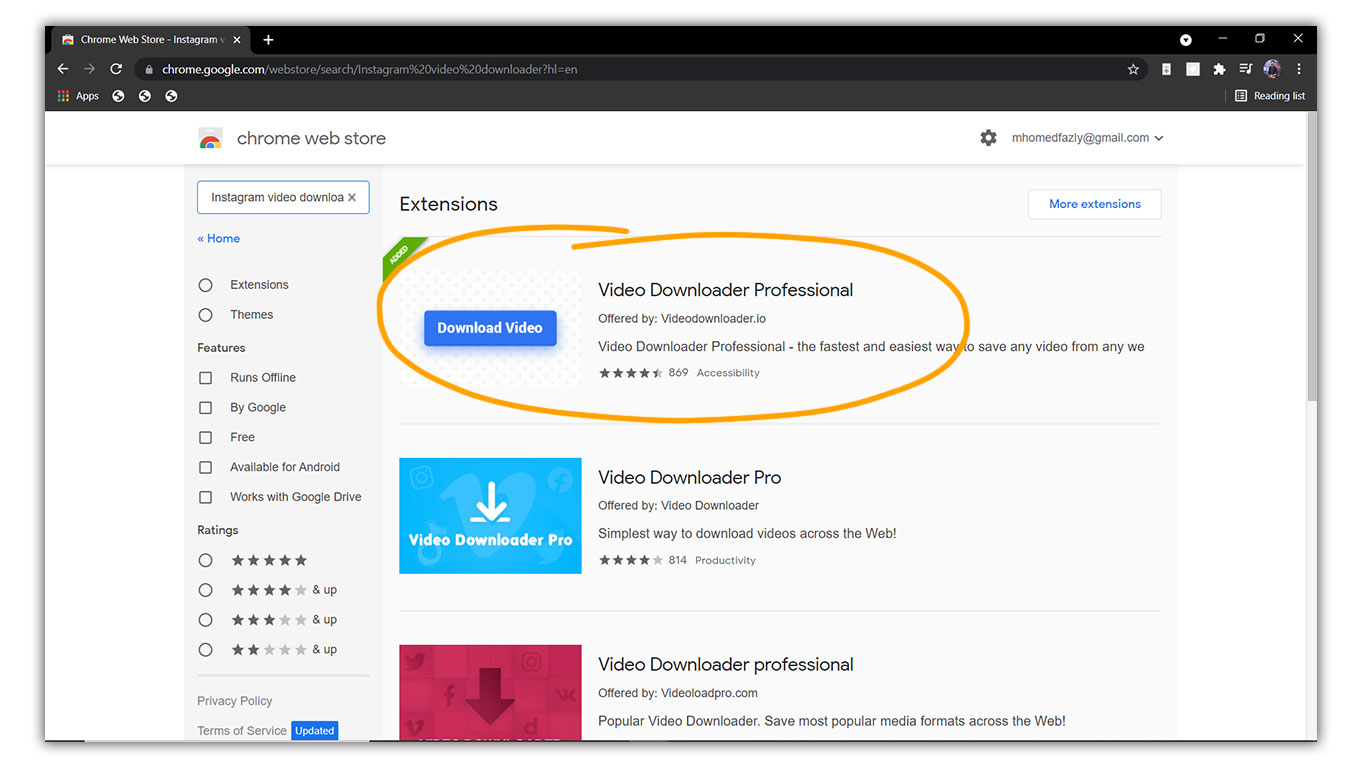Clear the Instagram video search box

point(352,198)
